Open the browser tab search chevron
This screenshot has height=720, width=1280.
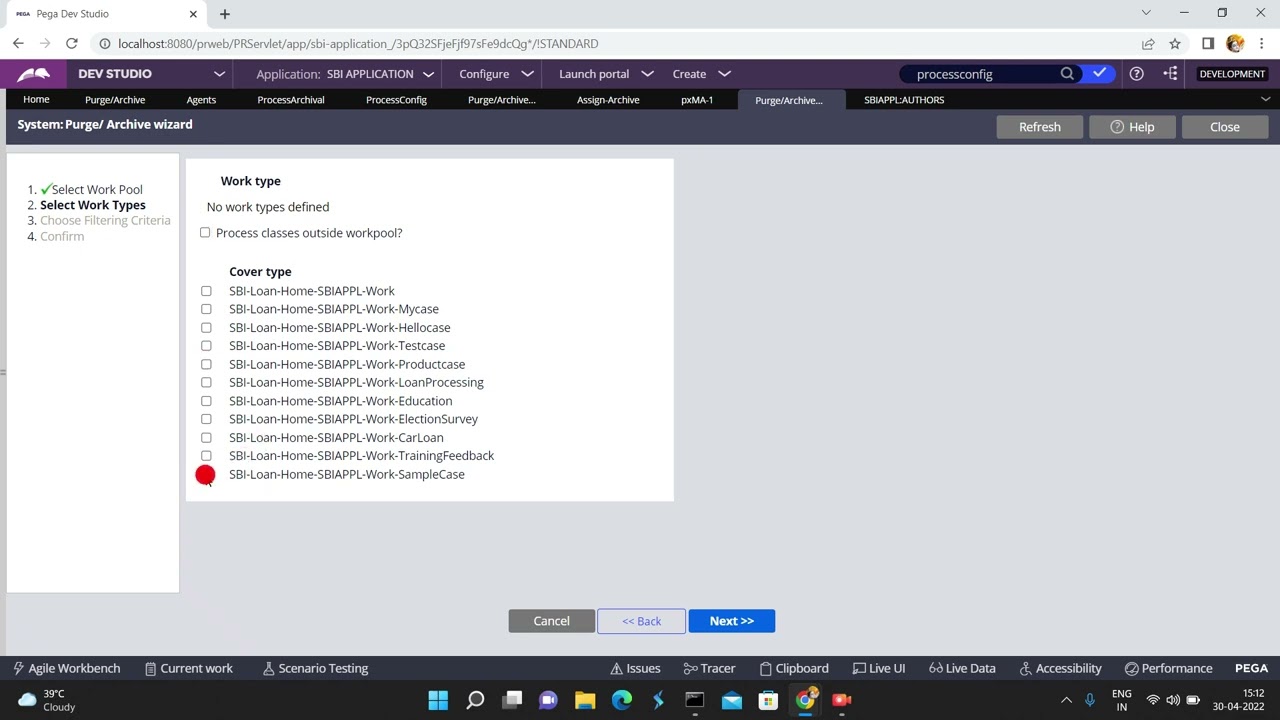(x=1146, y=13)
